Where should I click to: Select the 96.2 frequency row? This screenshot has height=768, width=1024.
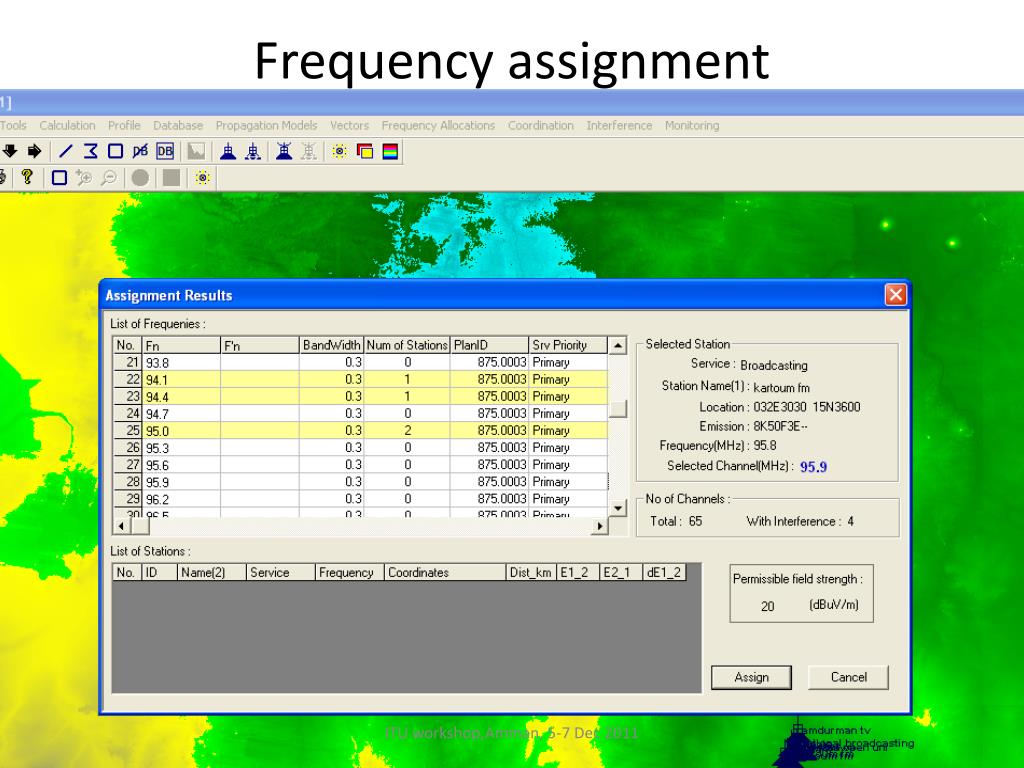pyautogui.click(x=360, y=498)
